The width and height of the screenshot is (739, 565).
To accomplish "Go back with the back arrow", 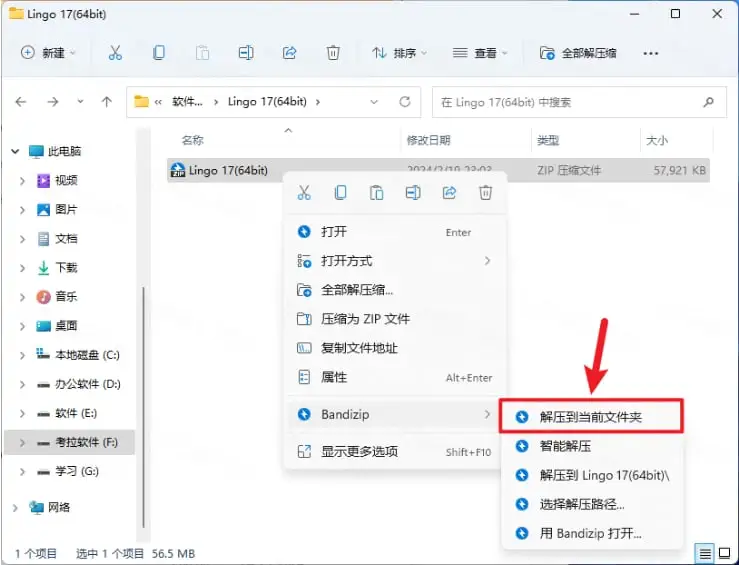I will pos(21,102).
